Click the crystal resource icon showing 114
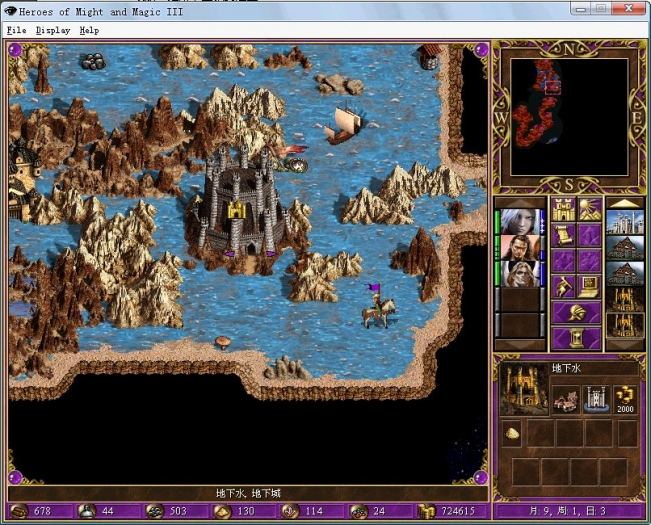The height and width of the screenshot is (525, 651). [289, 511]
